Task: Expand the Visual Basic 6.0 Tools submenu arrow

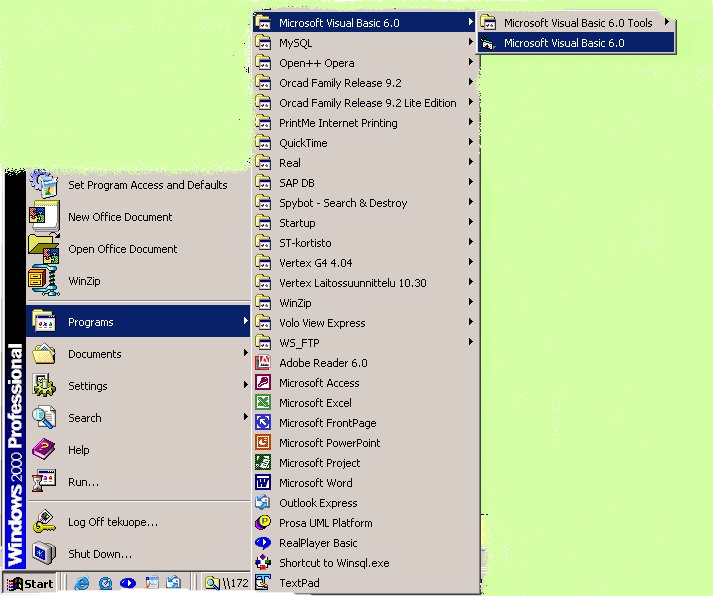Action: (x=667, y=22)
